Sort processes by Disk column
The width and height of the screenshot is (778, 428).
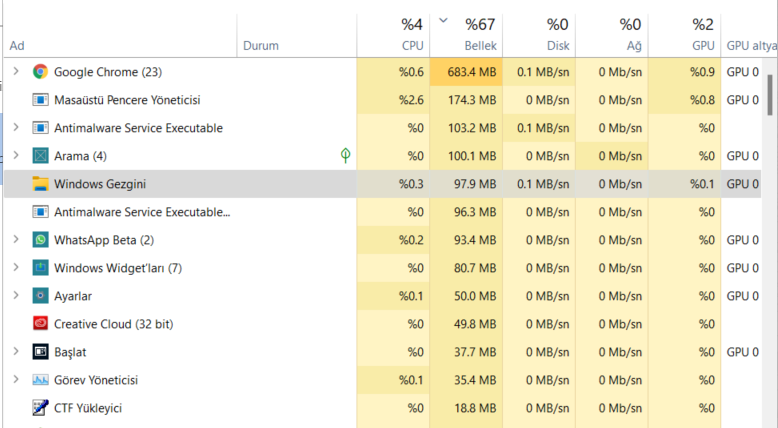coord(558,46)
